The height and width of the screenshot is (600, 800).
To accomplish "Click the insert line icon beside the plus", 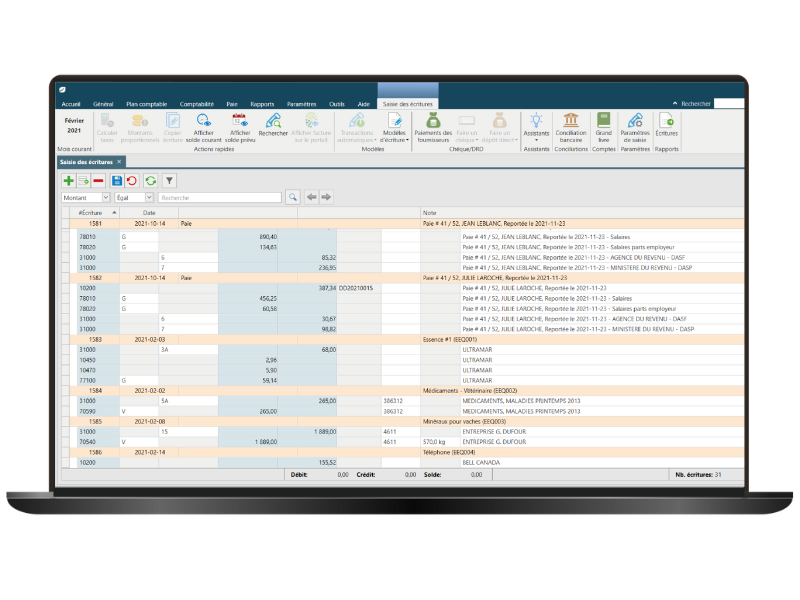I will 84,181.
